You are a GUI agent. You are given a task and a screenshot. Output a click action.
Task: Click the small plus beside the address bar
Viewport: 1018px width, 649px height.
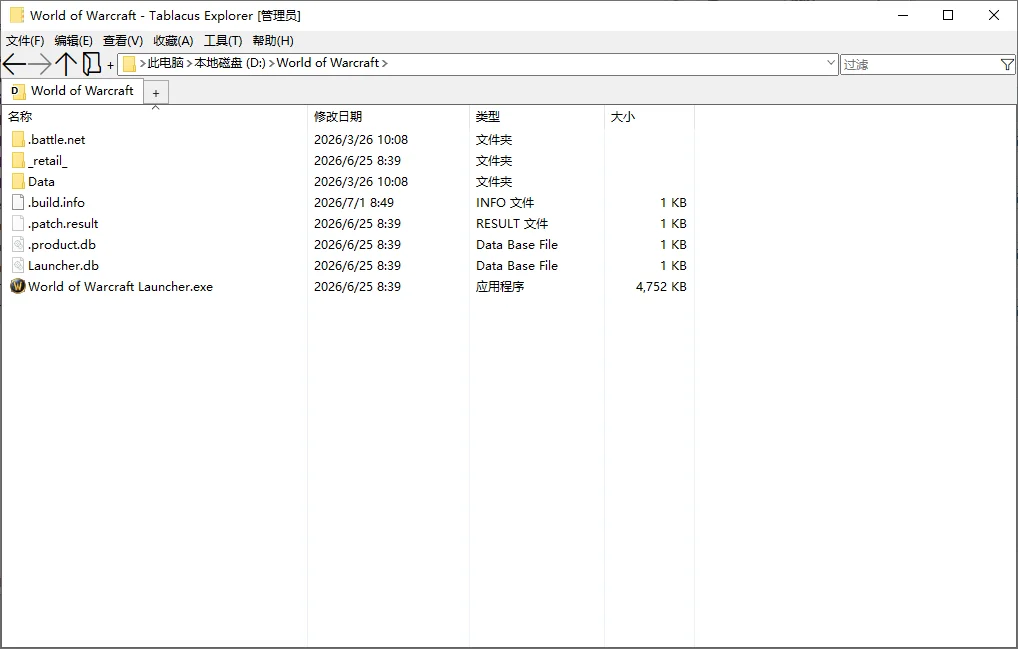110,65
